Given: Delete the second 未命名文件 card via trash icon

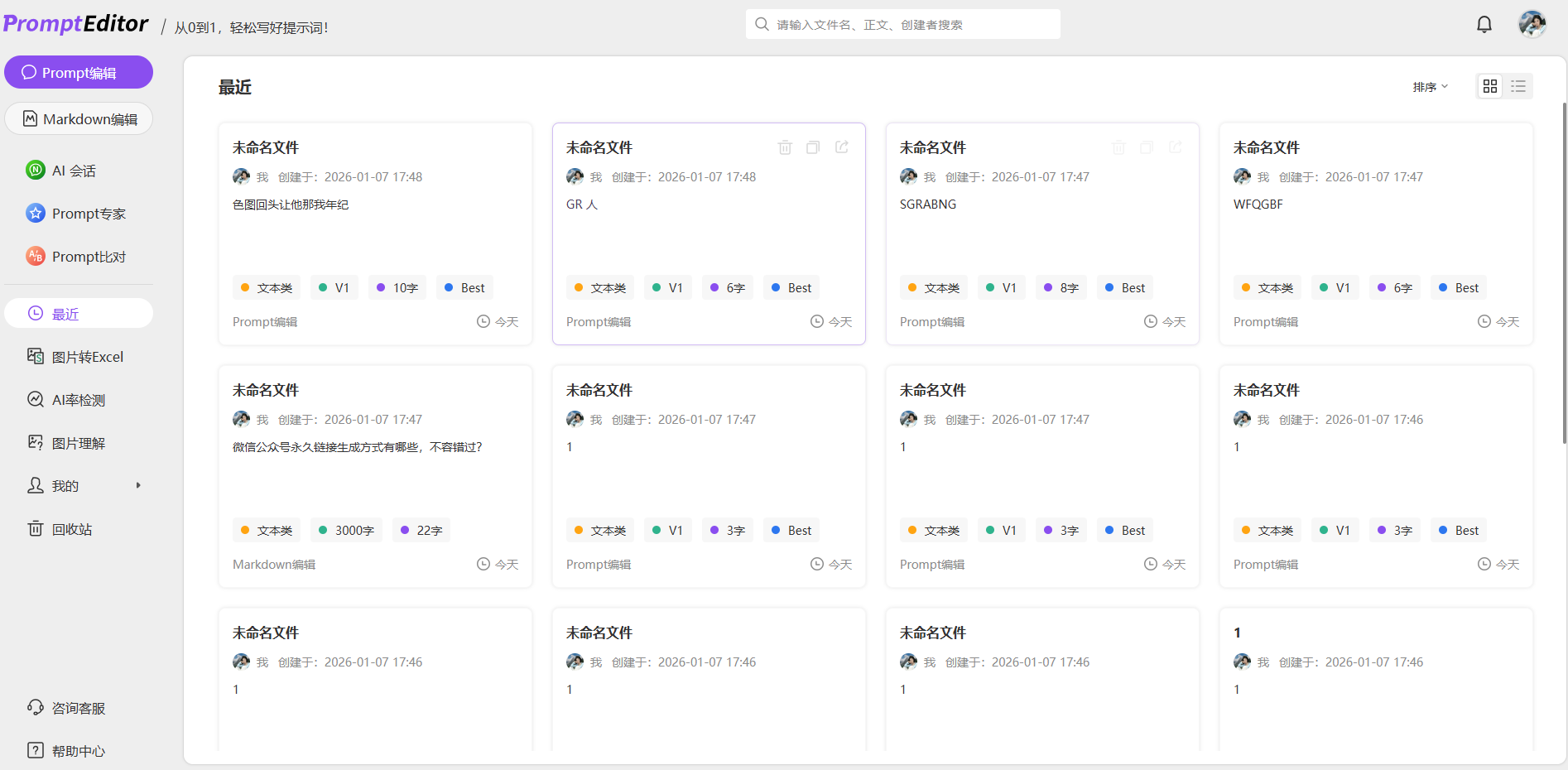Looking at the screenshot, I should click(785, 147).
